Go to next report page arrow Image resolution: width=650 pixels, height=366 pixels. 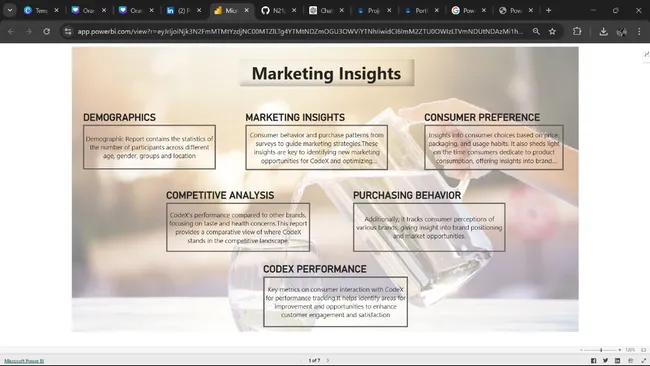pyautogui.click(x=328, y=361)
